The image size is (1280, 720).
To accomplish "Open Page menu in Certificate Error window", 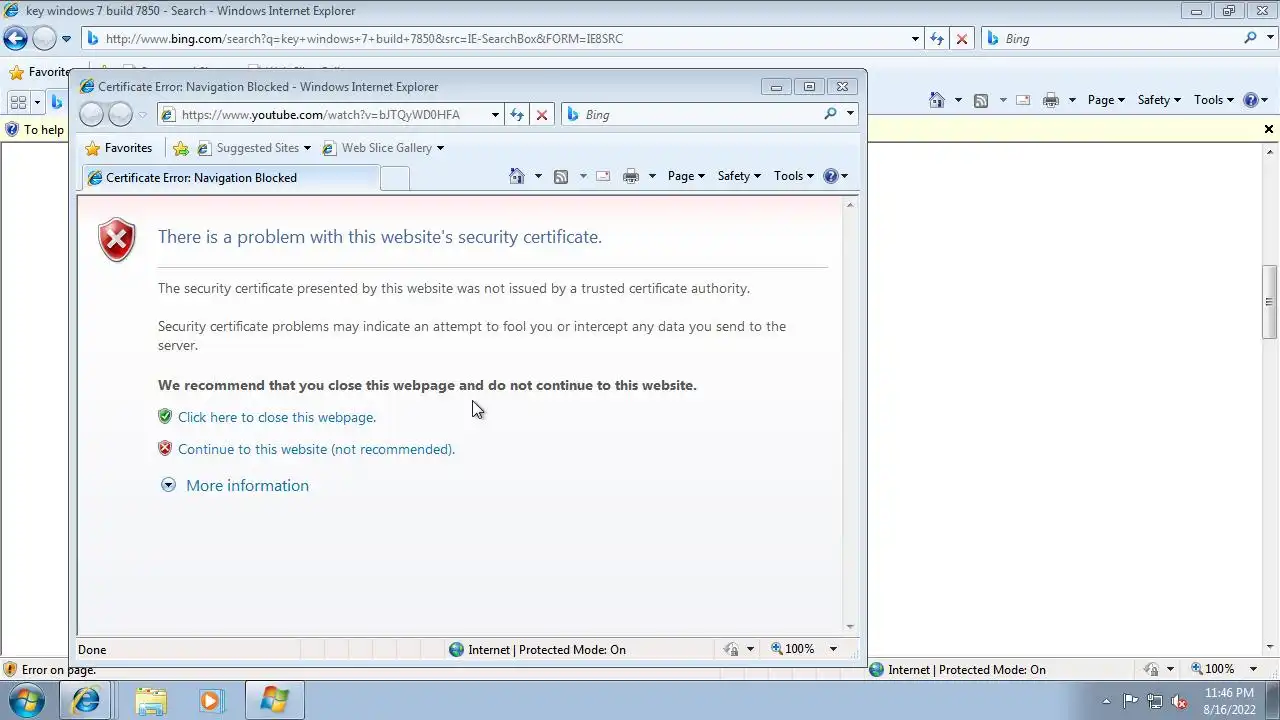I will (686, 176).
